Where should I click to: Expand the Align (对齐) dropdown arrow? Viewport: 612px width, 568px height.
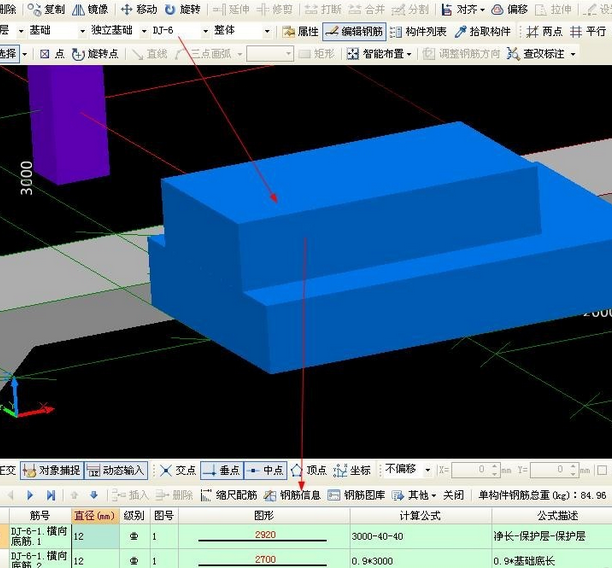[482, 10]
